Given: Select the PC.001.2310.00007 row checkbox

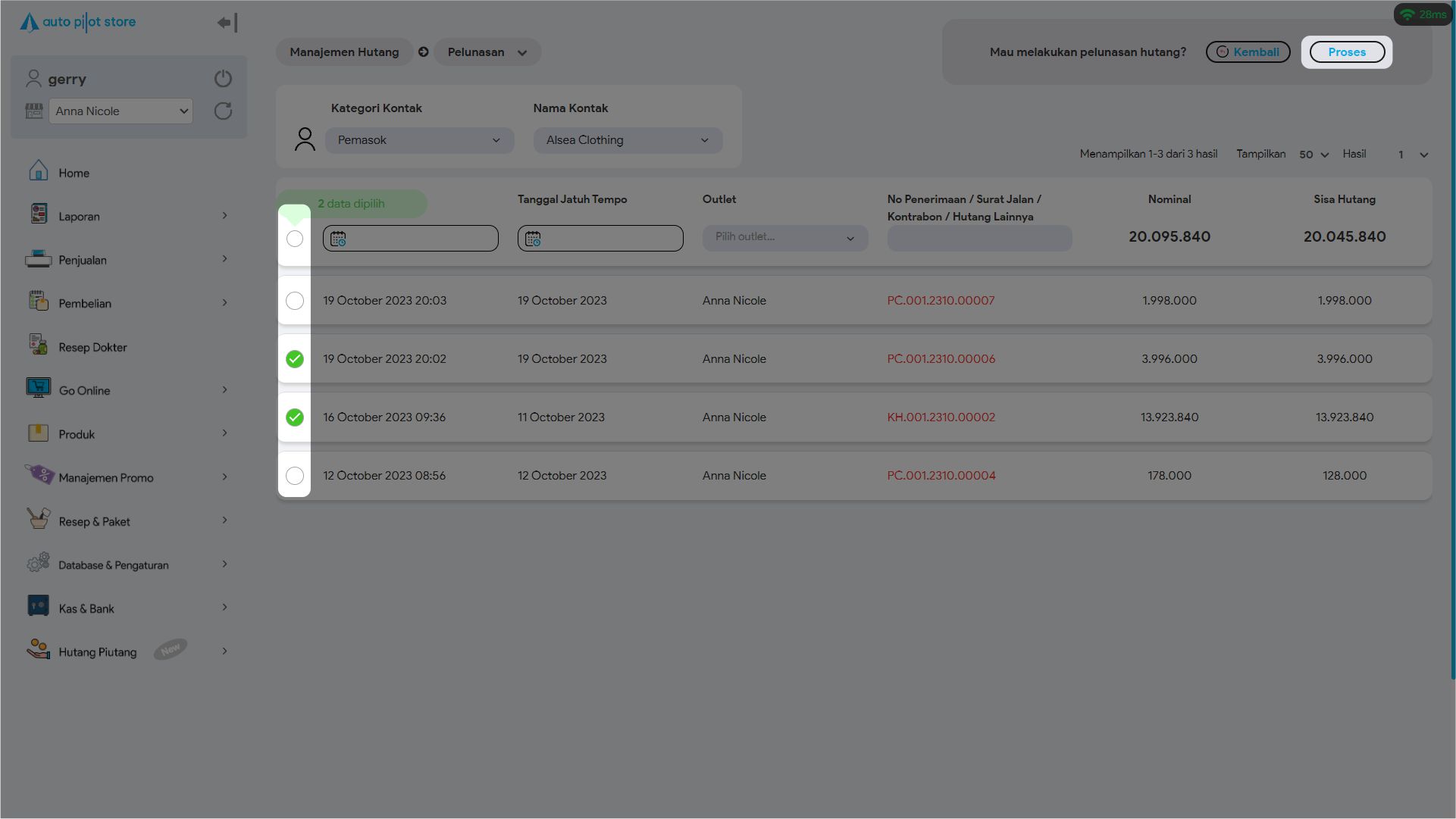Looking at the screenshot, I should 295,301.
